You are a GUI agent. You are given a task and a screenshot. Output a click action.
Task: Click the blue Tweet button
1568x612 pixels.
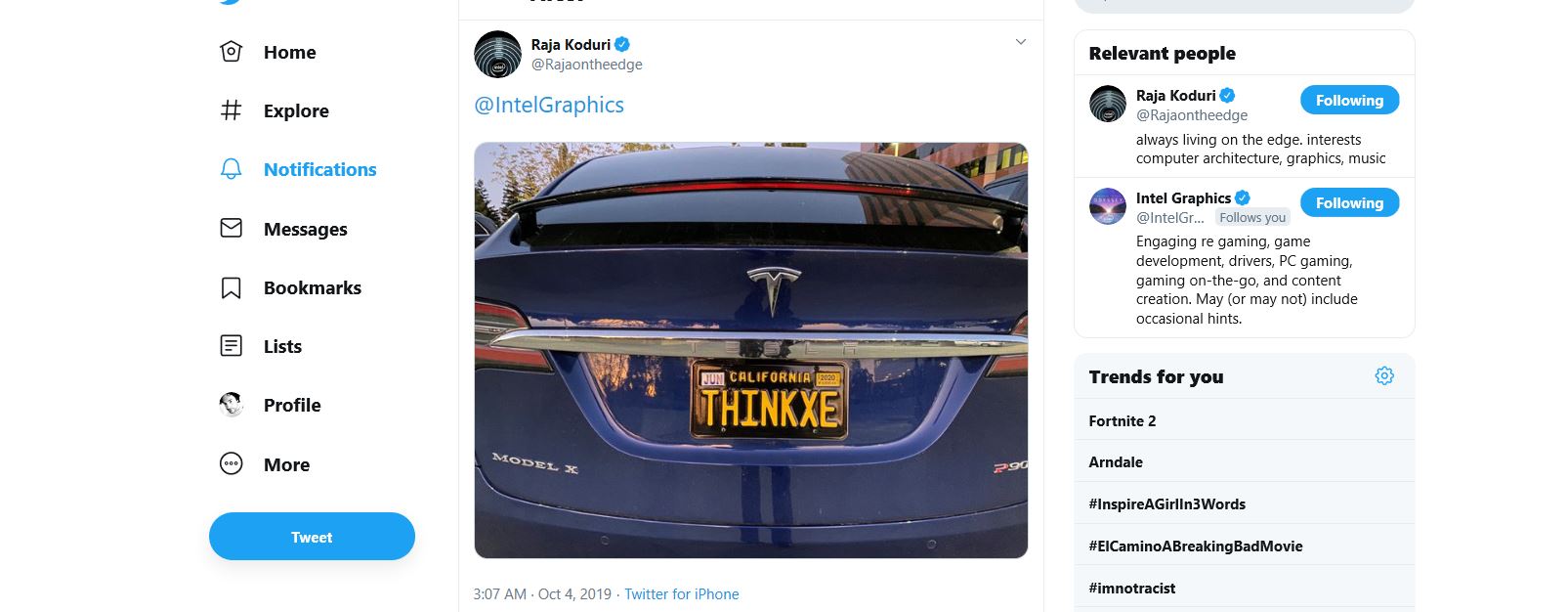tap(312, 537)
